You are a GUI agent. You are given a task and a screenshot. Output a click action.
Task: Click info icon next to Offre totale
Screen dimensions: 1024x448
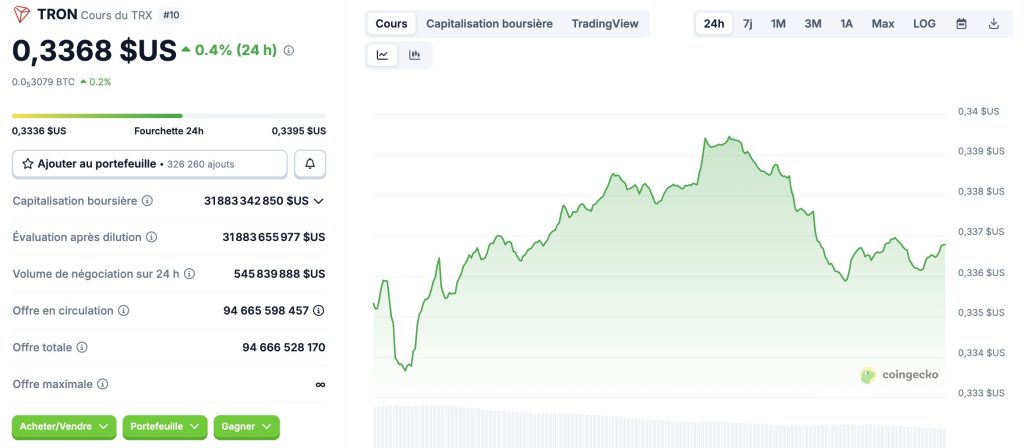(82, 347)
